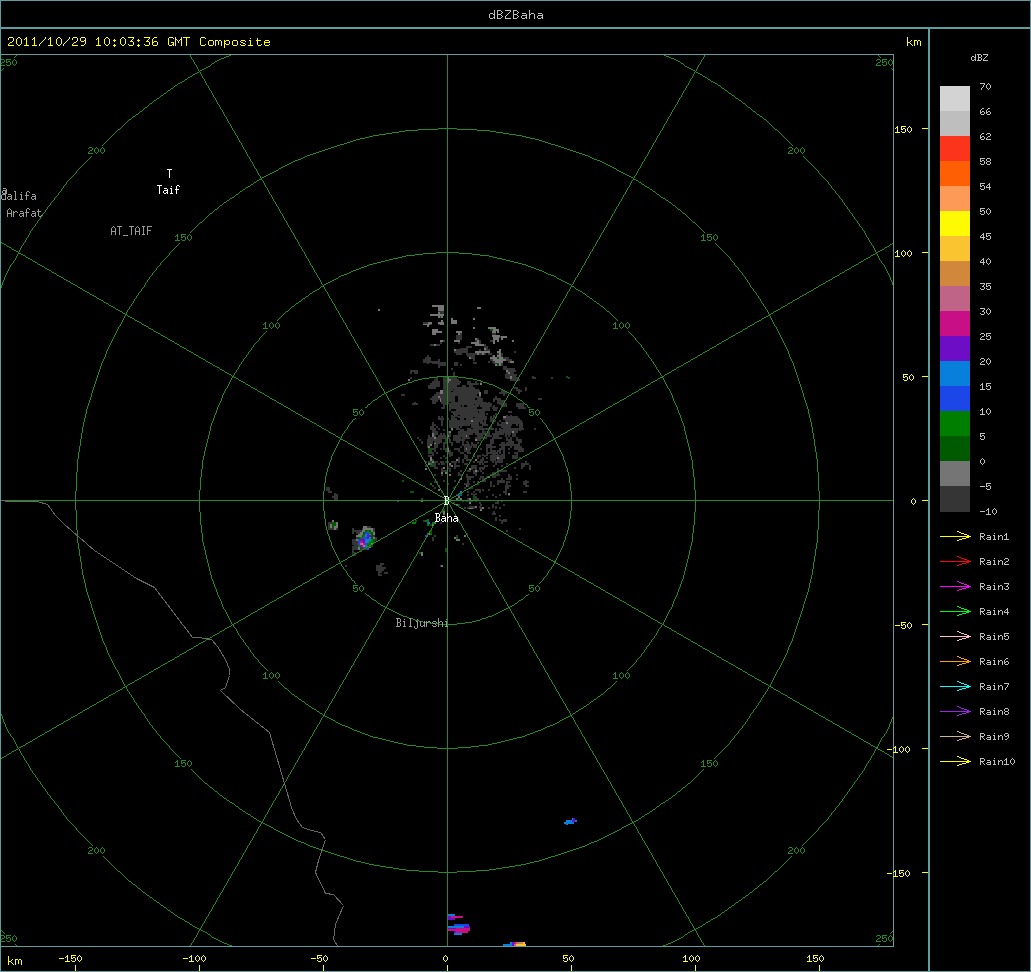Viewport: 1031px width, 972px height.
Task: Pick the cyan Rain7 arrow icon
Action: tap(955, 687)
